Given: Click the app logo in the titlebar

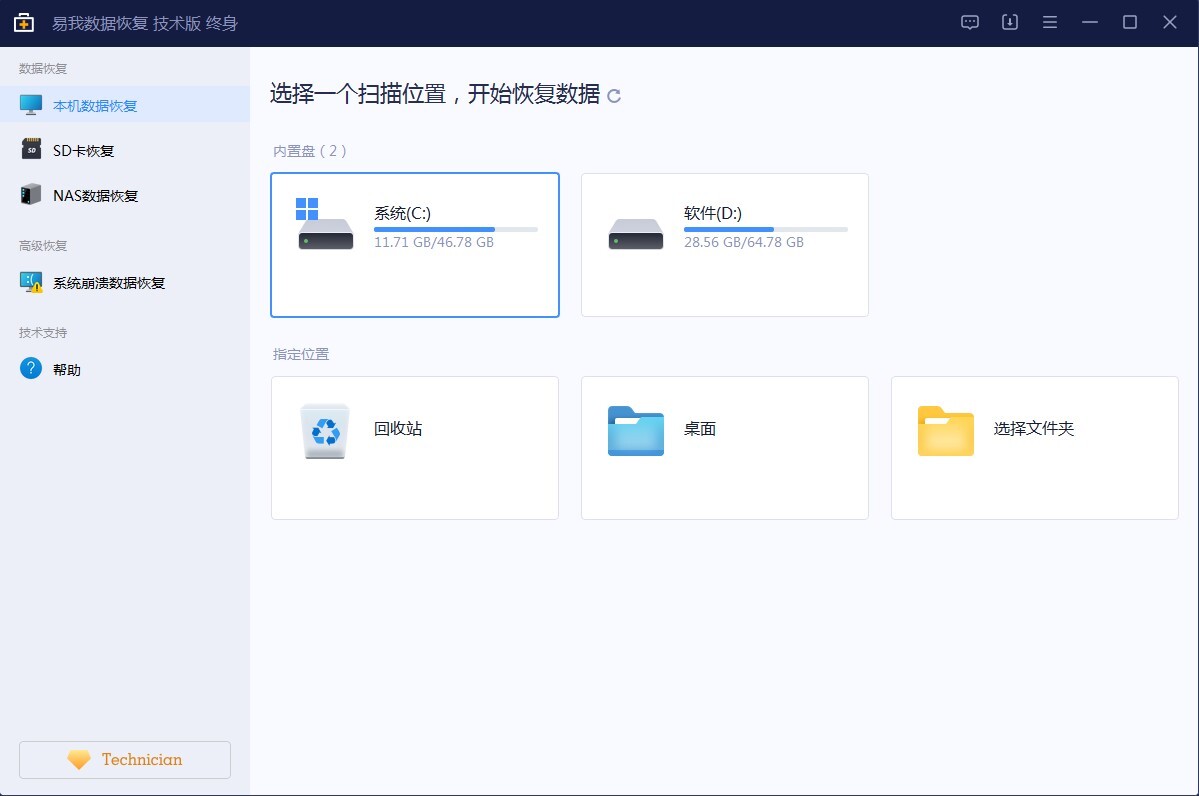Looking at the screenshot, I should click(x=23, y=21).
